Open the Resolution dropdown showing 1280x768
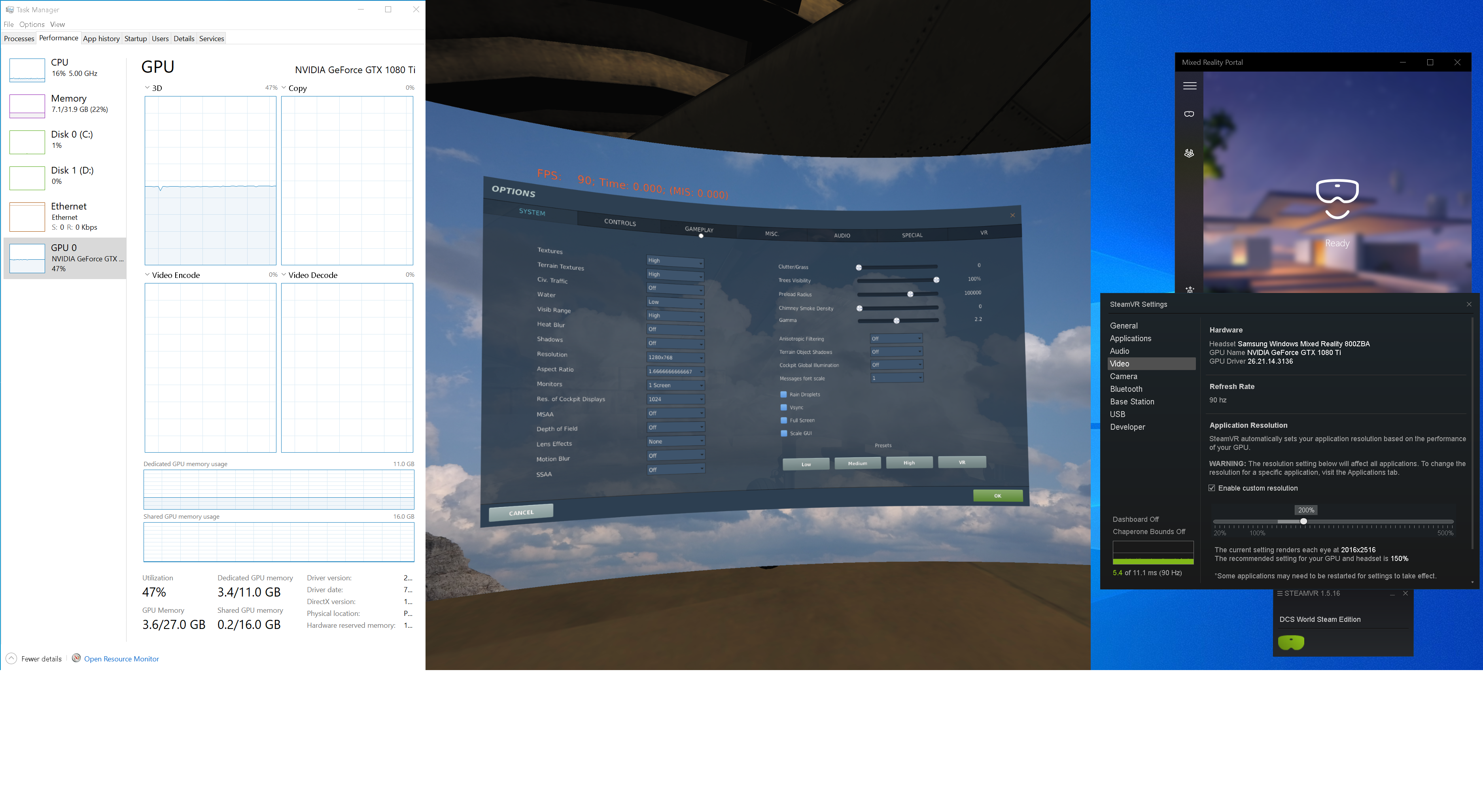 [x=675, y=357]
